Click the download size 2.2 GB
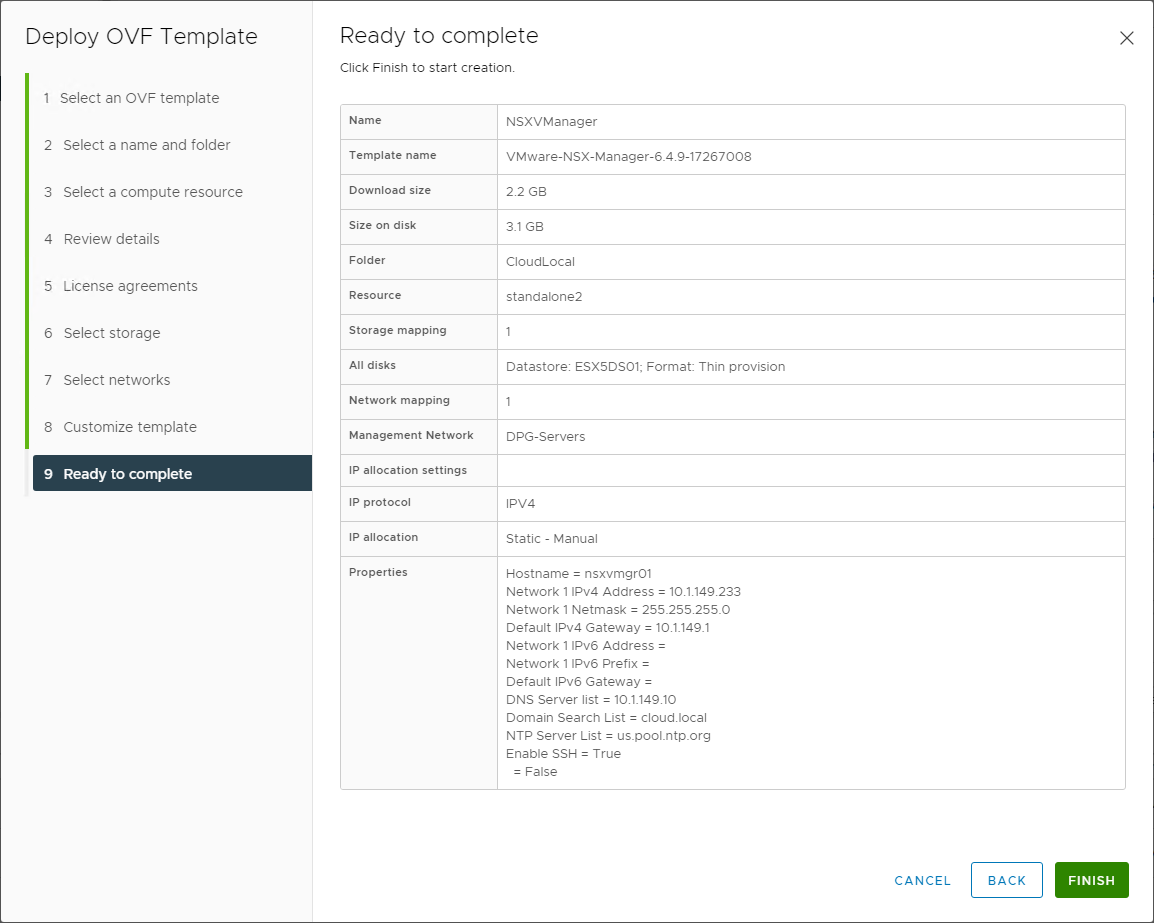1154x923 pixels. coord(526,191)
